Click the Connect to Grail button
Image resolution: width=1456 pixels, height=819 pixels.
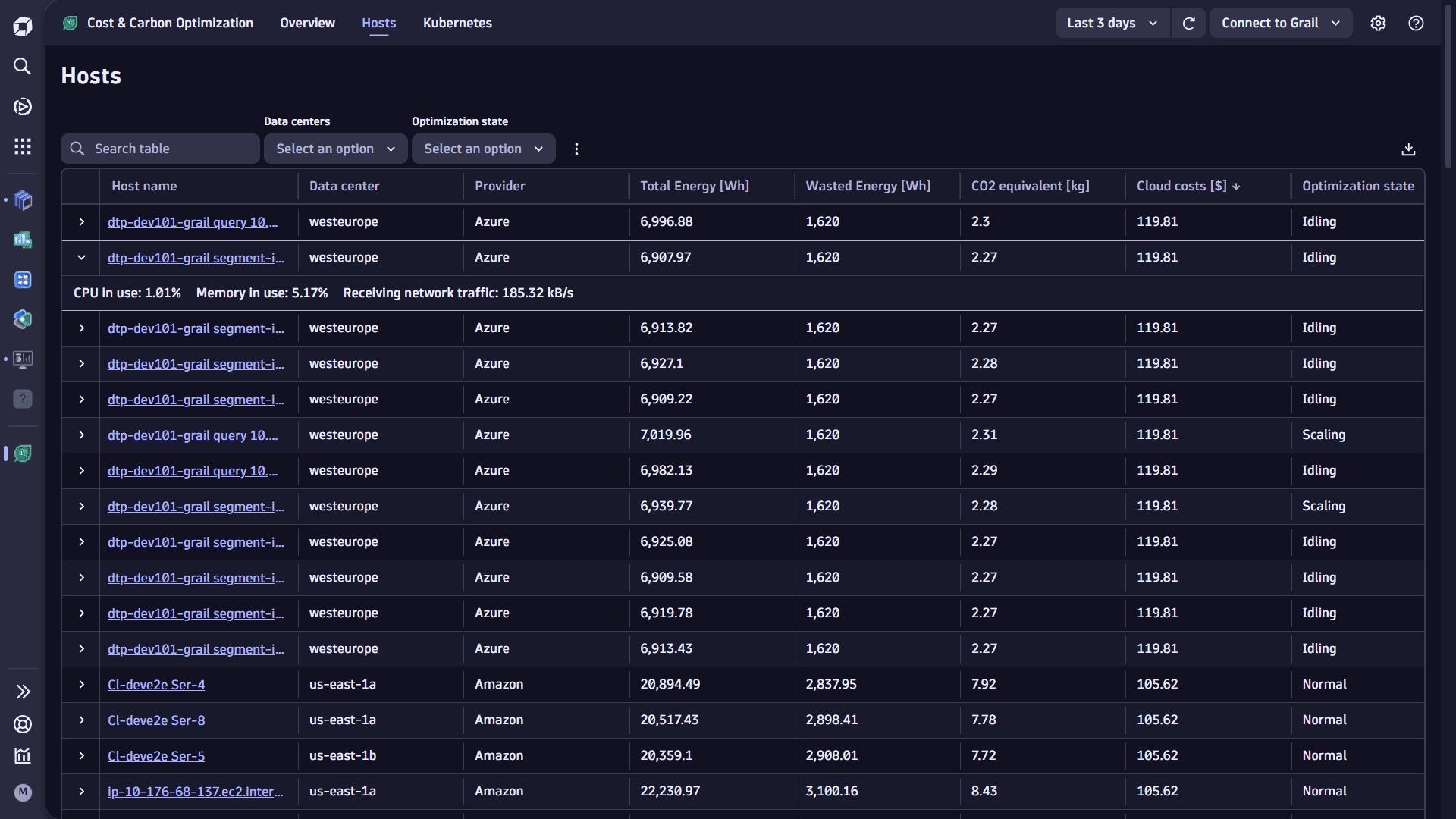point(1279,23)
